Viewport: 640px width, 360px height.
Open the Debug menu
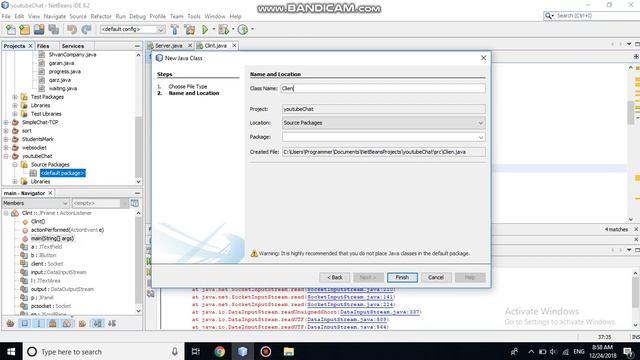138,16
